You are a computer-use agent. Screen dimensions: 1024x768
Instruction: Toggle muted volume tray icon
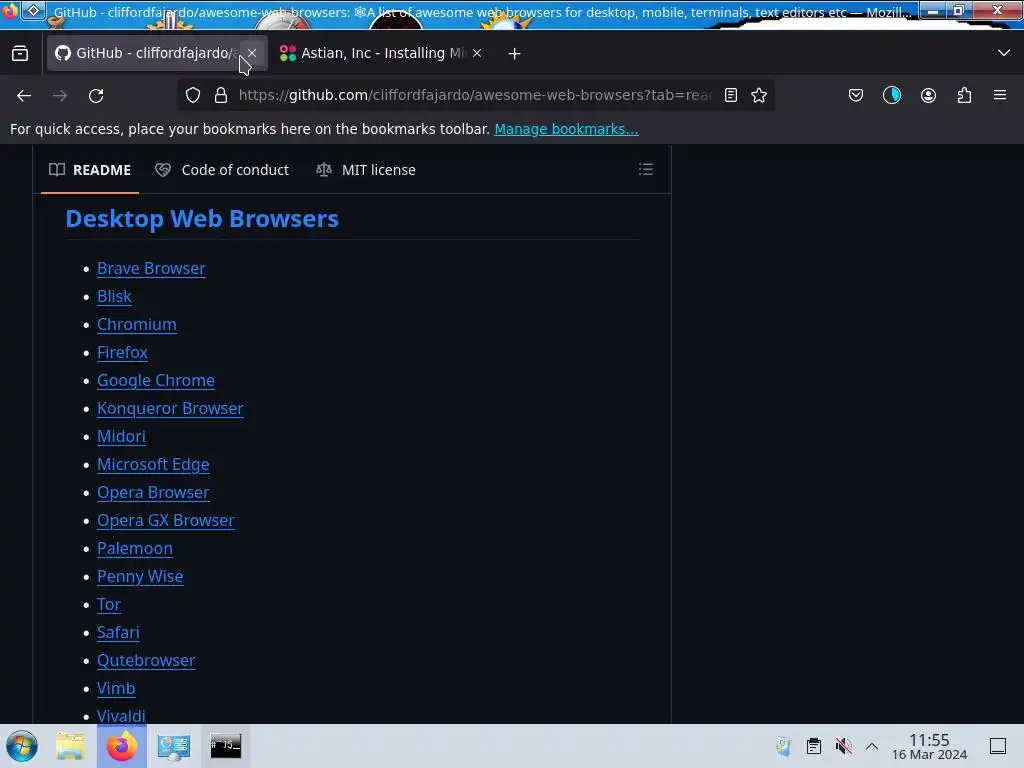(843, 746)
